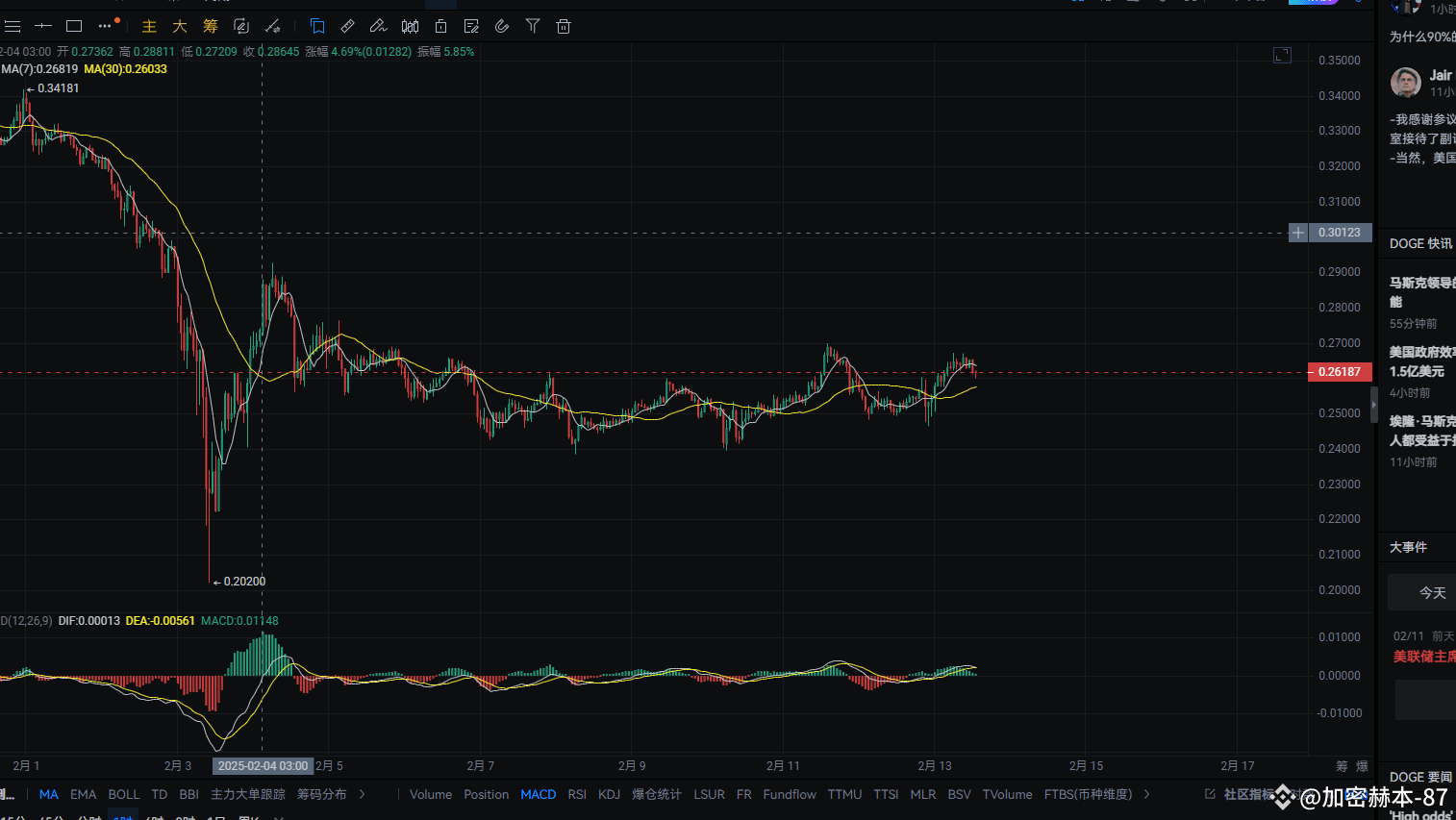The width and height of the screenshot is (1456, 820).
Task: Open the ... more options menu
Action: 103,26
